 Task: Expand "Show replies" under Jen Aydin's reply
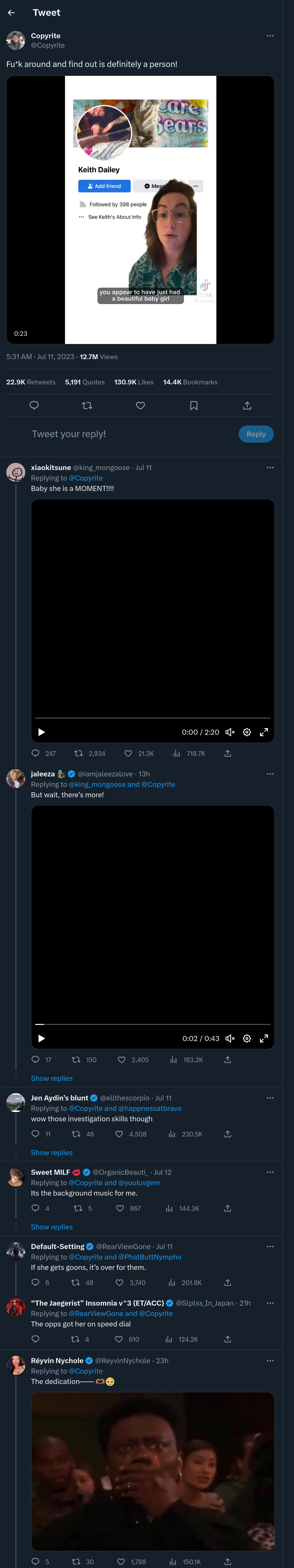click(x=52, y=1153)
